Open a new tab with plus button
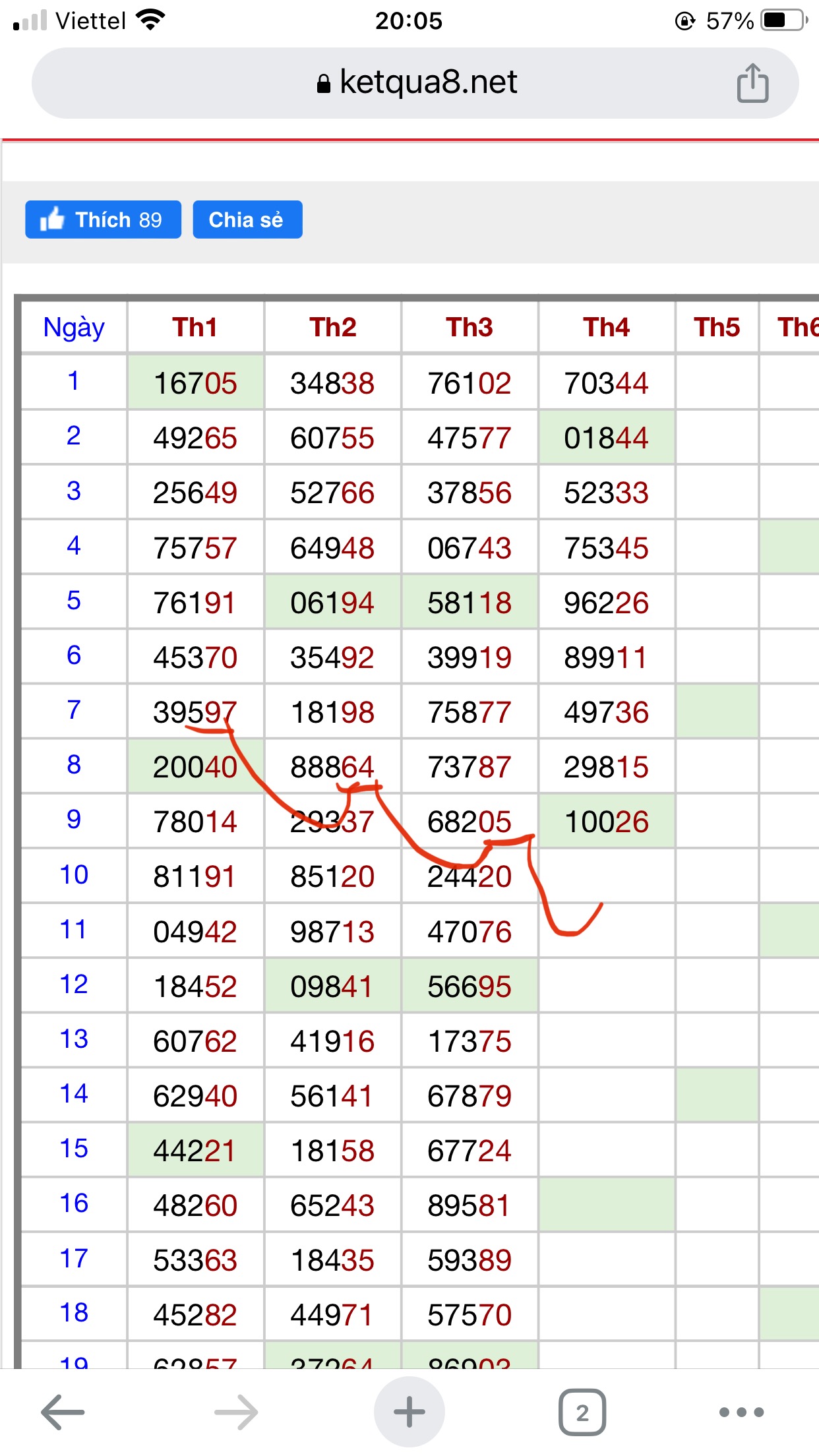This screenshot has width=819, height=1456. [409, 1412]
